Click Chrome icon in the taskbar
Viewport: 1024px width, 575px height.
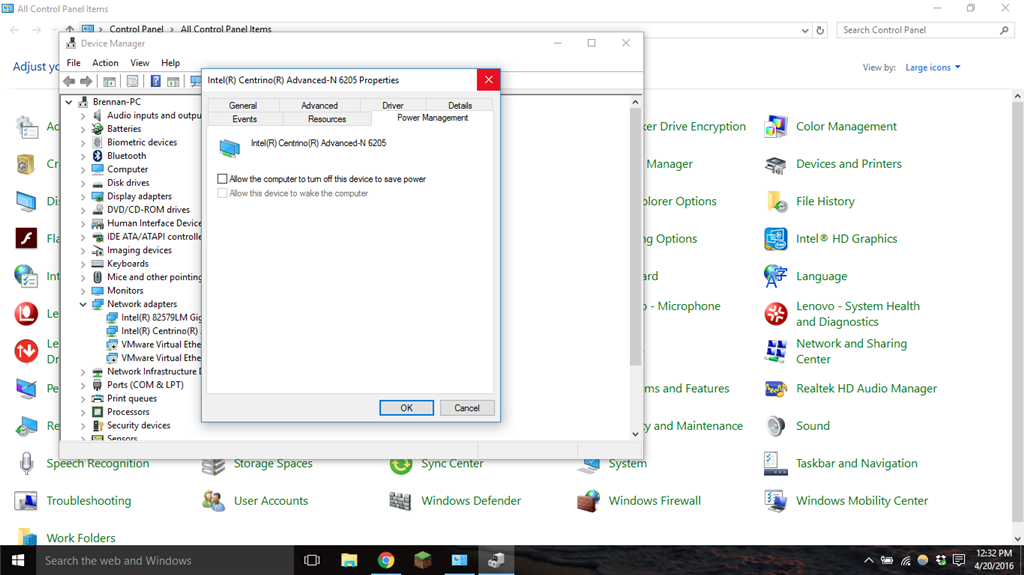386,560
